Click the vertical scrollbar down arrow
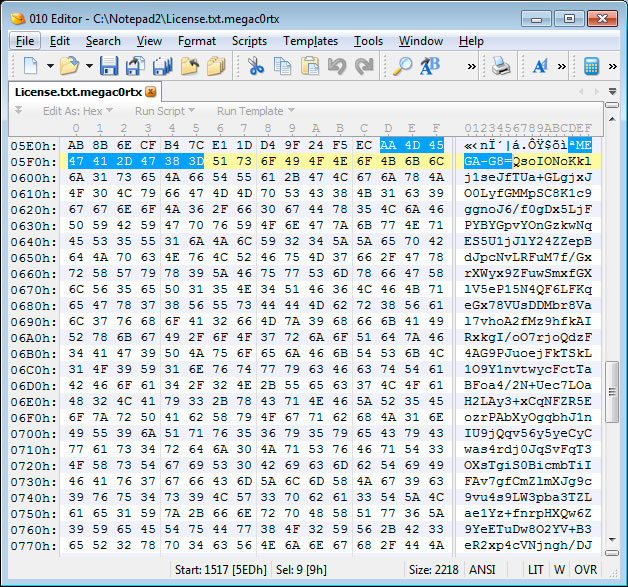Viewport: 628px width, 587px height. [x=612, y=540]
